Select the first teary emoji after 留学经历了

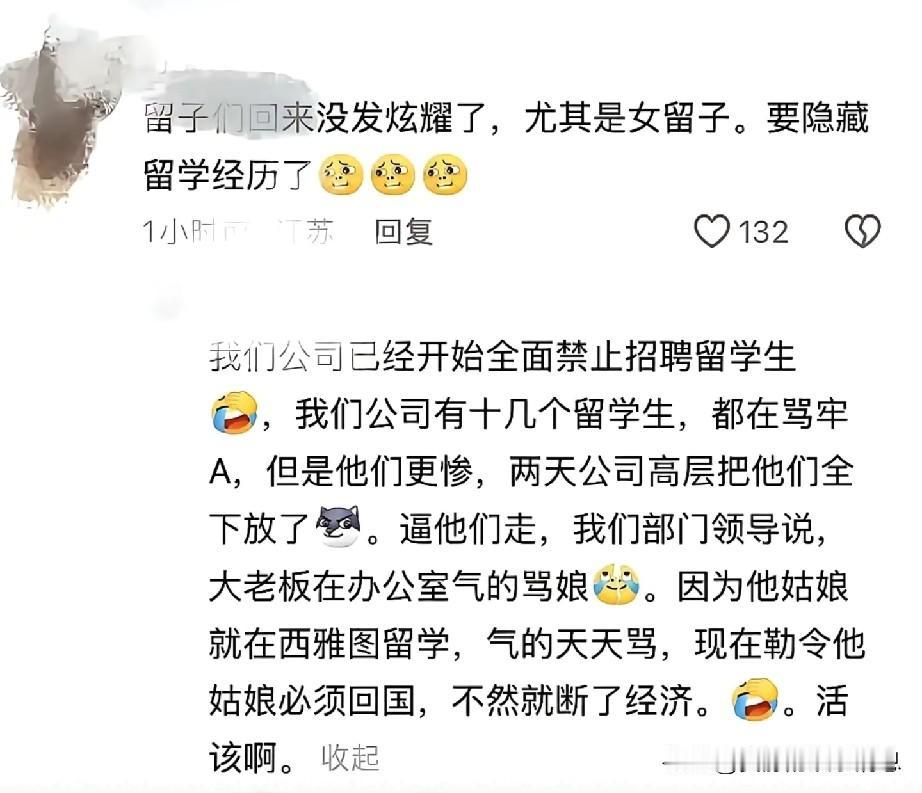(341, 175)
